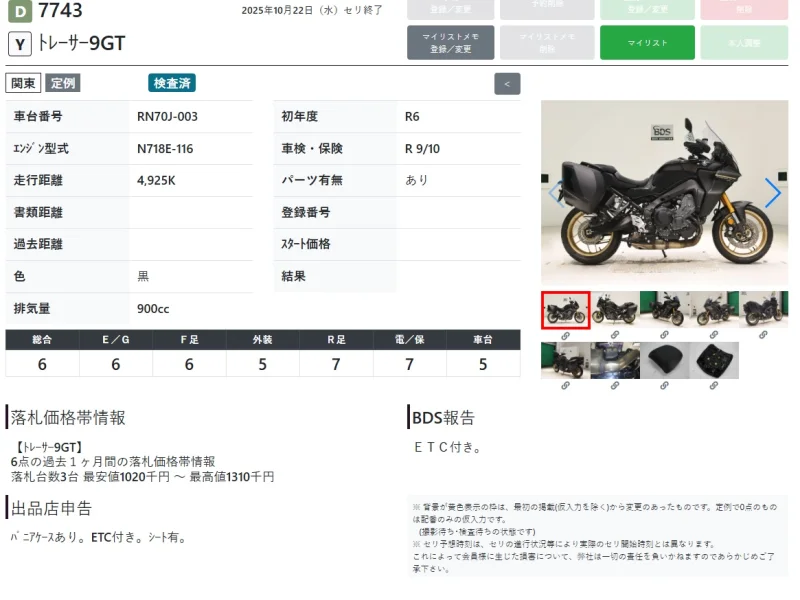Click mileage value 4,925K

156,181
